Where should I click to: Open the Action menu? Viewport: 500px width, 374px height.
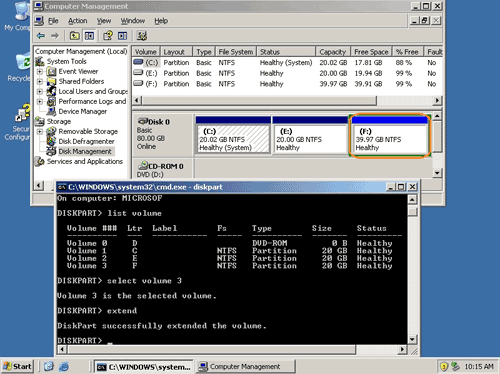[78, 21]
